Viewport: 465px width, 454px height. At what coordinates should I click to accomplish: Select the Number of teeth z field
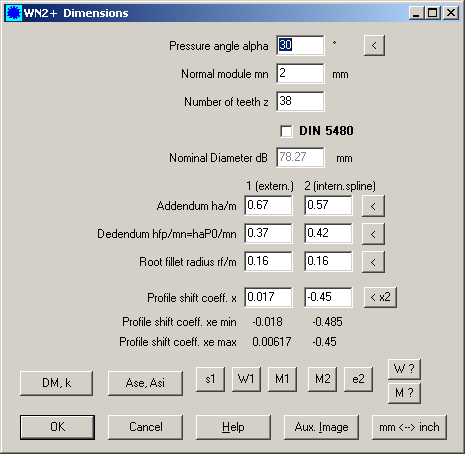tap(300, 101)
